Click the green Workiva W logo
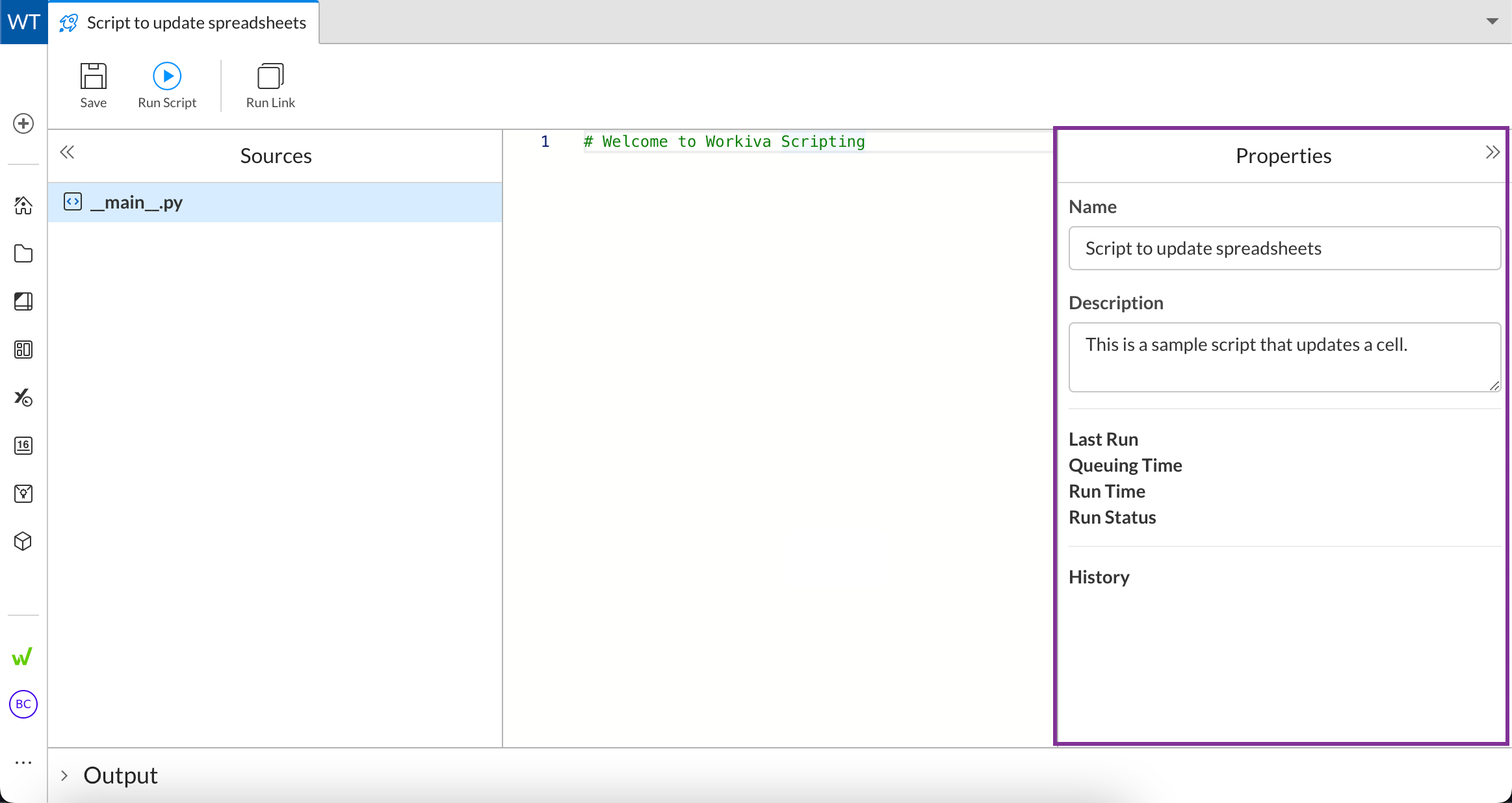The height and width of the screenshot is (803, 1512). coord(22,657)
